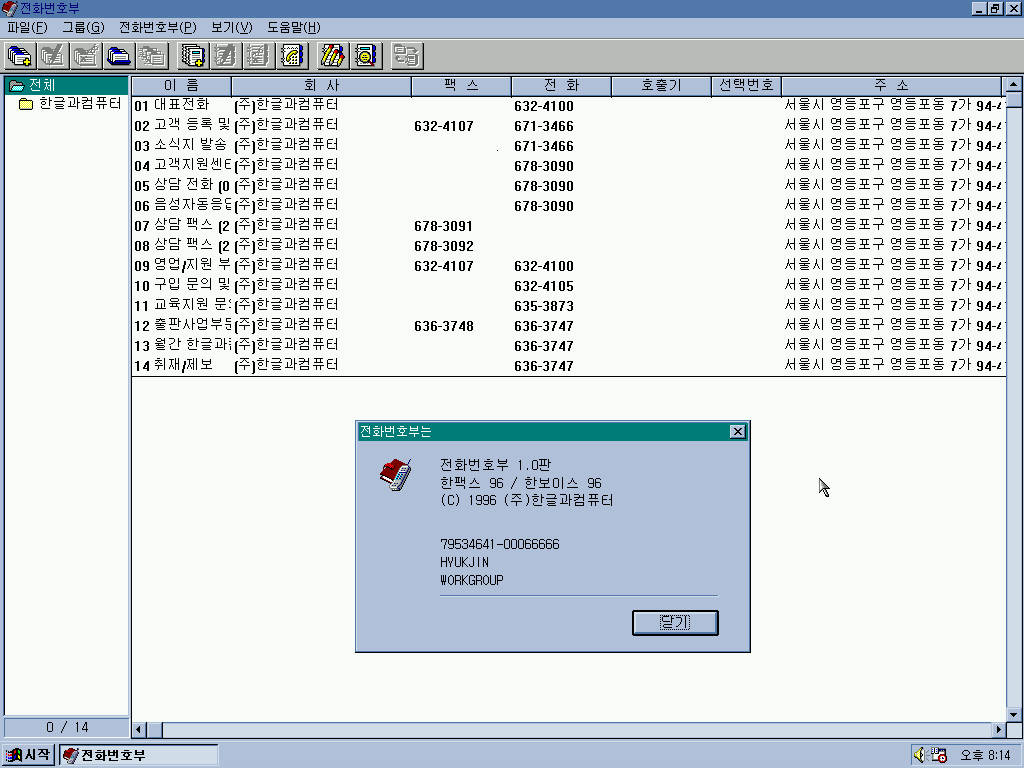Image resolution: width=1024 pixels, height=768 pixels.
Task: Click the horizontal scrollbar right arrow
Action: [999, 729]
